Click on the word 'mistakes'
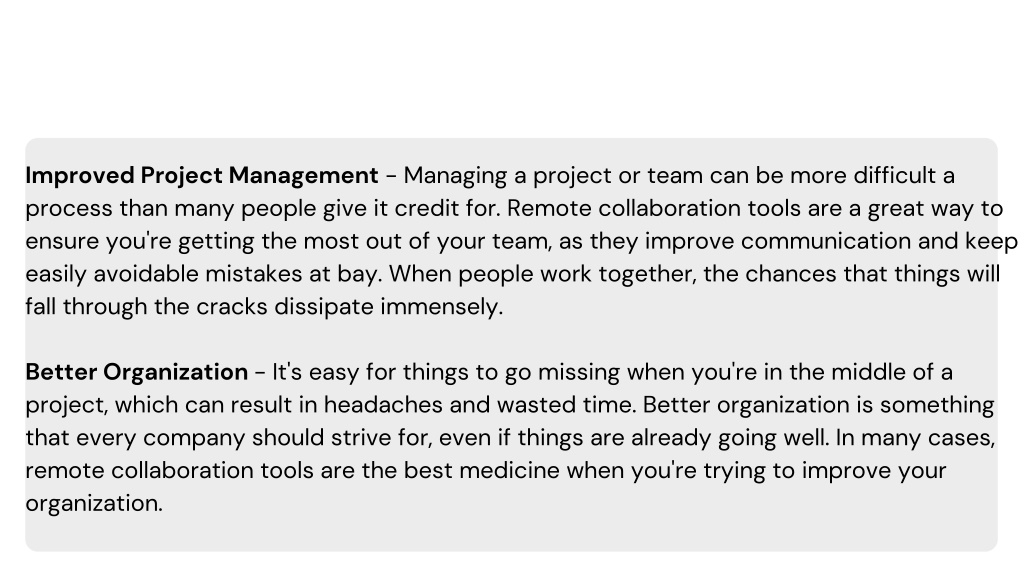Viewport: 1024px width, 576px height. (254, 274)
